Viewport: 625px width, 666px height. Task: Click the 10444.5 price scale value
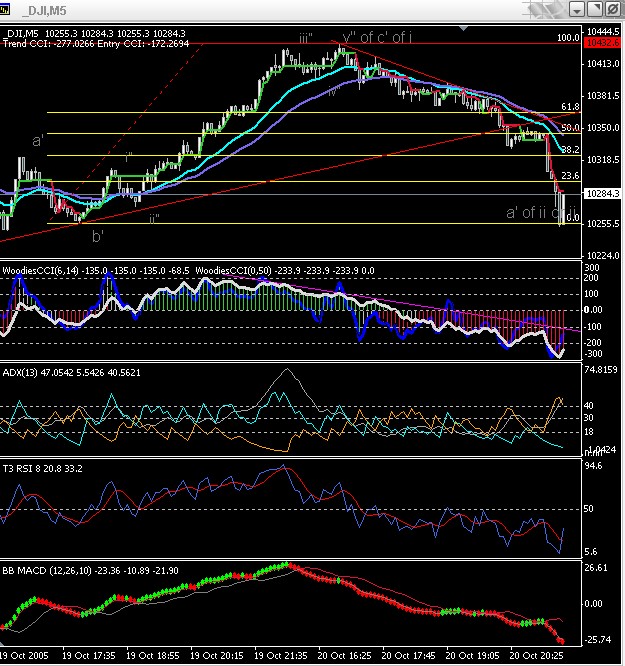point(603,31)
